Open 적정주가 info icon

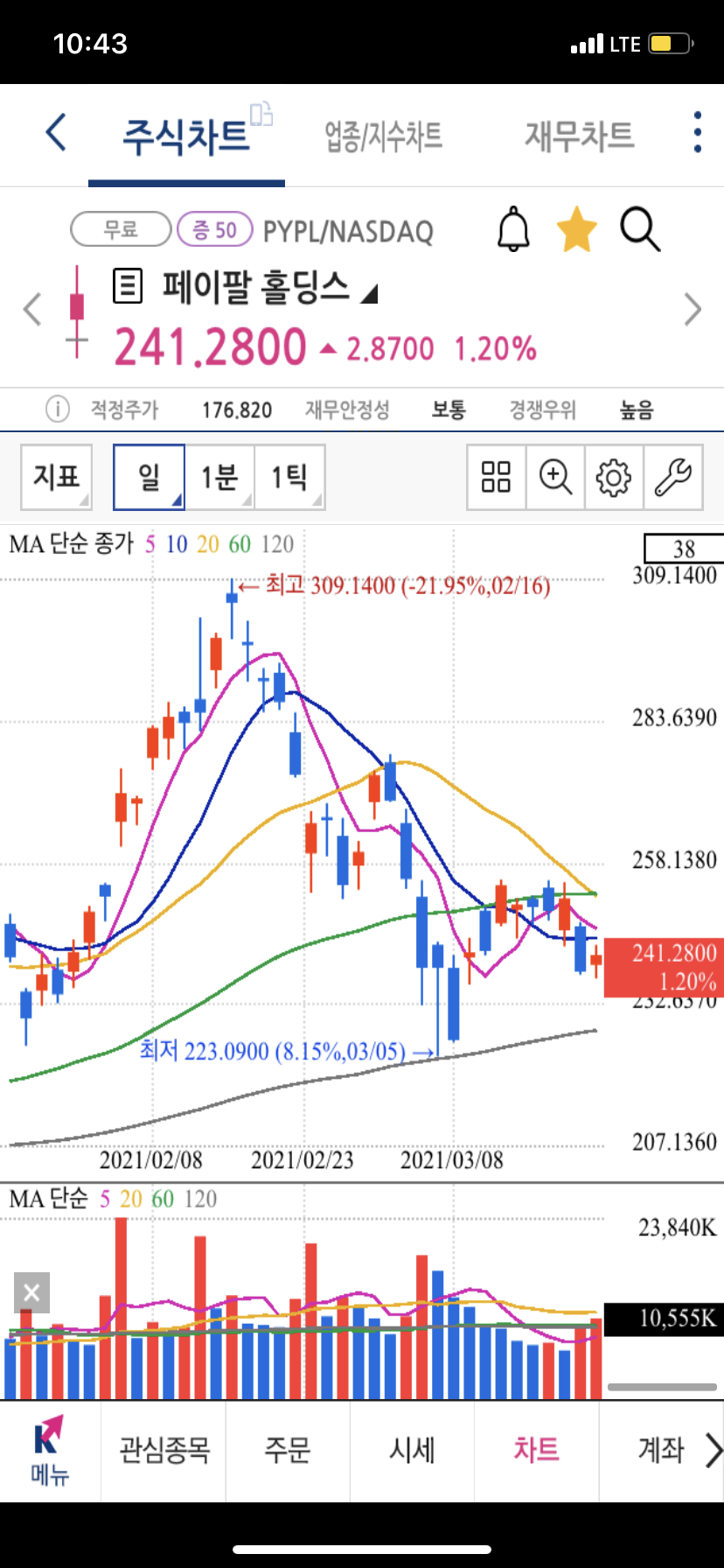pyautogui.click(x=57, y=409)
